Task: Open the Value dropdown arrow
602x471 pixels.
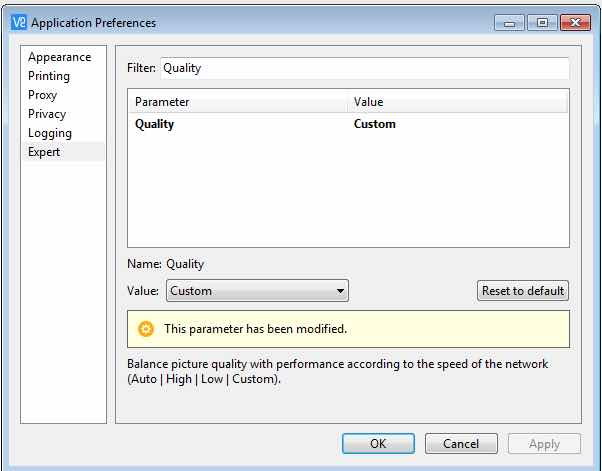Action: pos(340,291)
